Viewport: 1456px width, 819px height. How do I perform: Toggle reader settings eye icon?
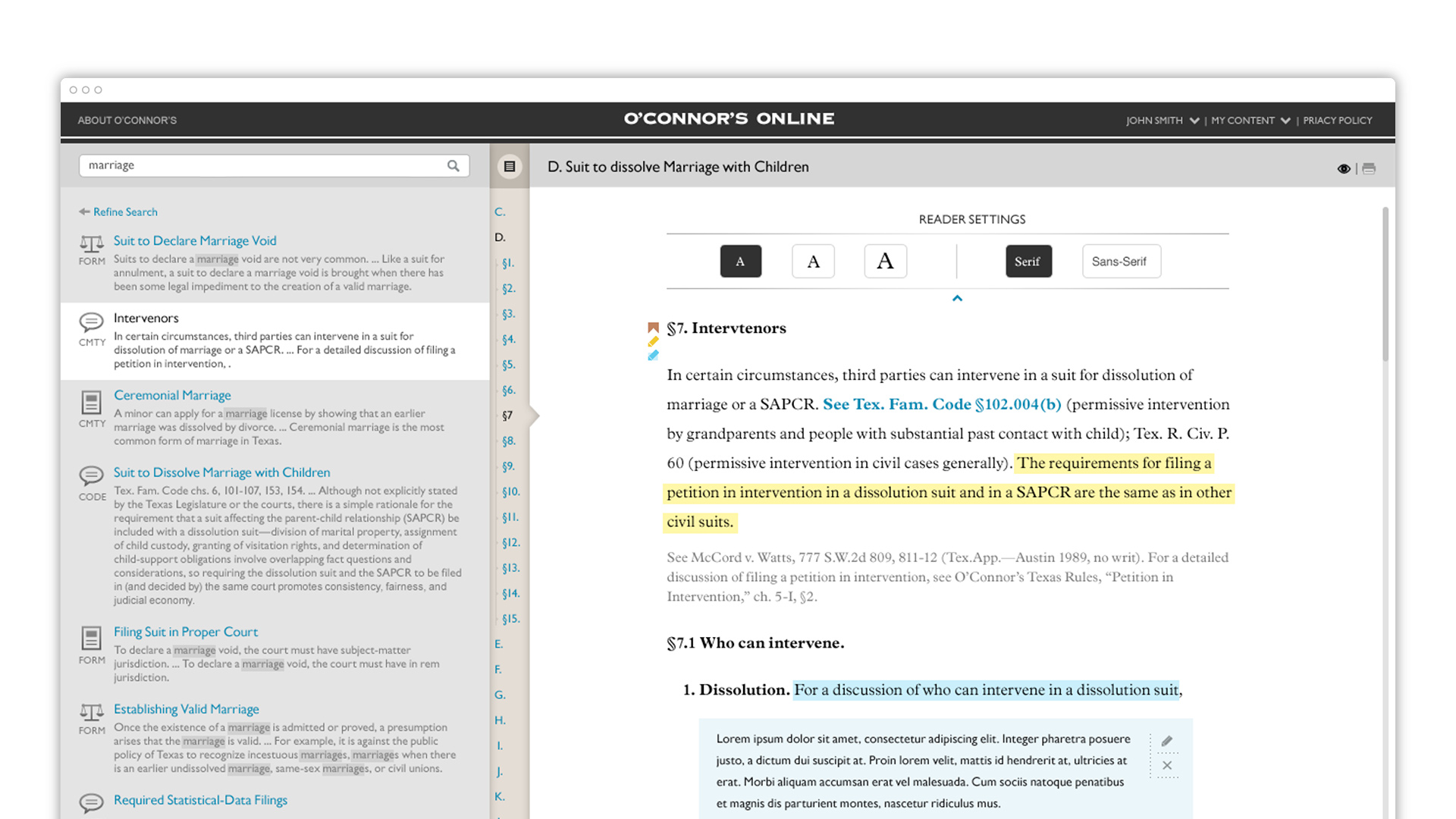click(x=1343, y=168)
